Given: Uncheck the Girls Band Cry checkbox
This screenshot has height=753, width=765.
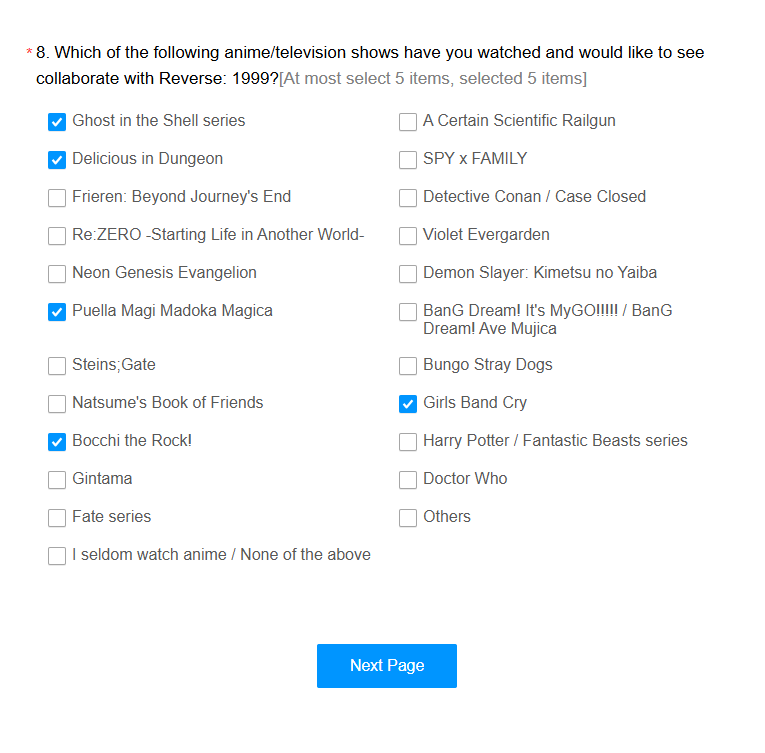Looking at the screenshot, I should click(x=408, y=404).
